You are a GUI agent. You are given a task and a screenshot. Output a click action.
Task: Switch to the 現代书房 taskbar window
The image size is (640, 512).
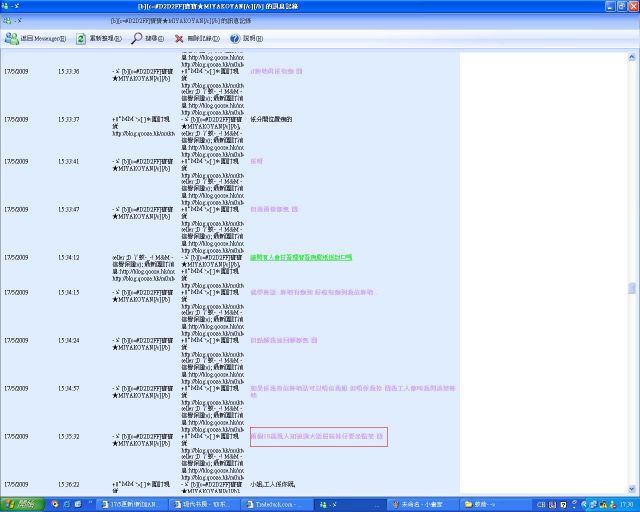[204, 505]
